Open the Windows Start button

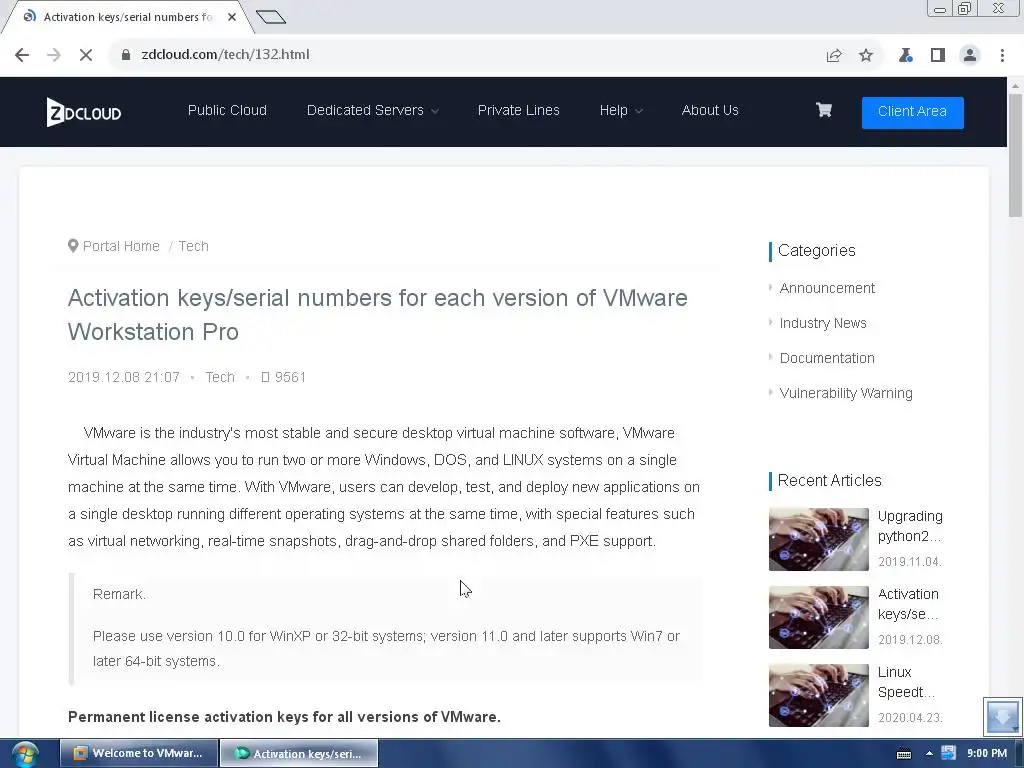(25, 754)
